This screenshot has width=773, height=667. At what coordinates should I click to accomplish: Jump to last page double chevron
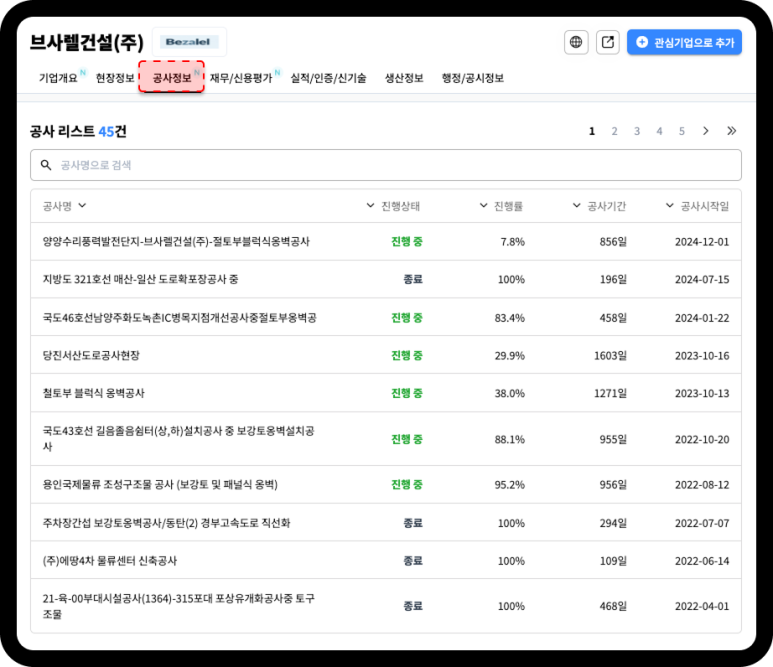point(732,131)
